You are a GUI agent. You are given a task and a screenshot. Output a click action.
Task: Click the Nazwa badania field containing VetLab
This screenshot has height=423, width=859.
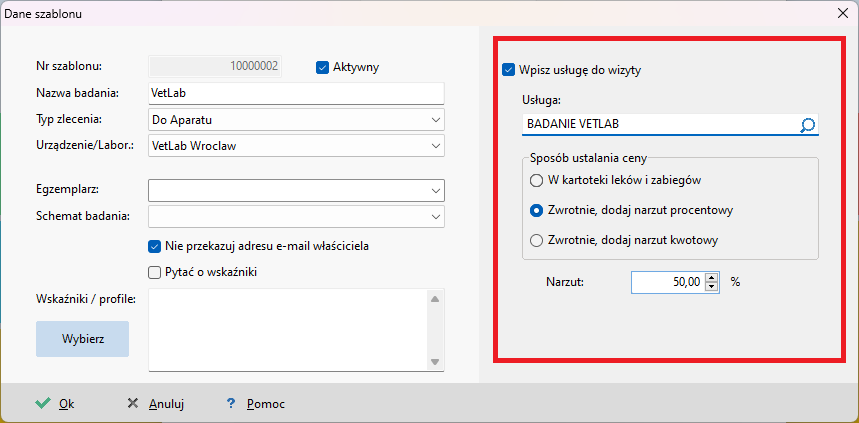pyautogui.click(x=296, y=93)
